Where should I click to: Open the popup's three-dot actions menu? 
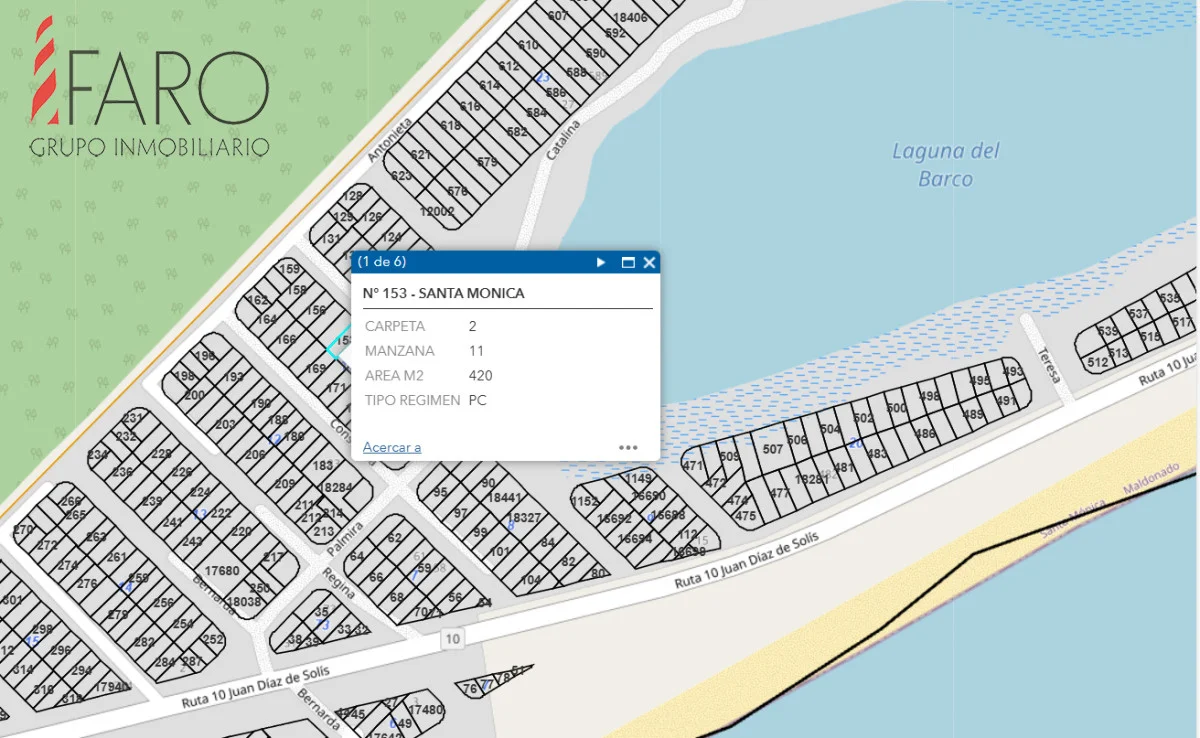(x=628, y=447)
